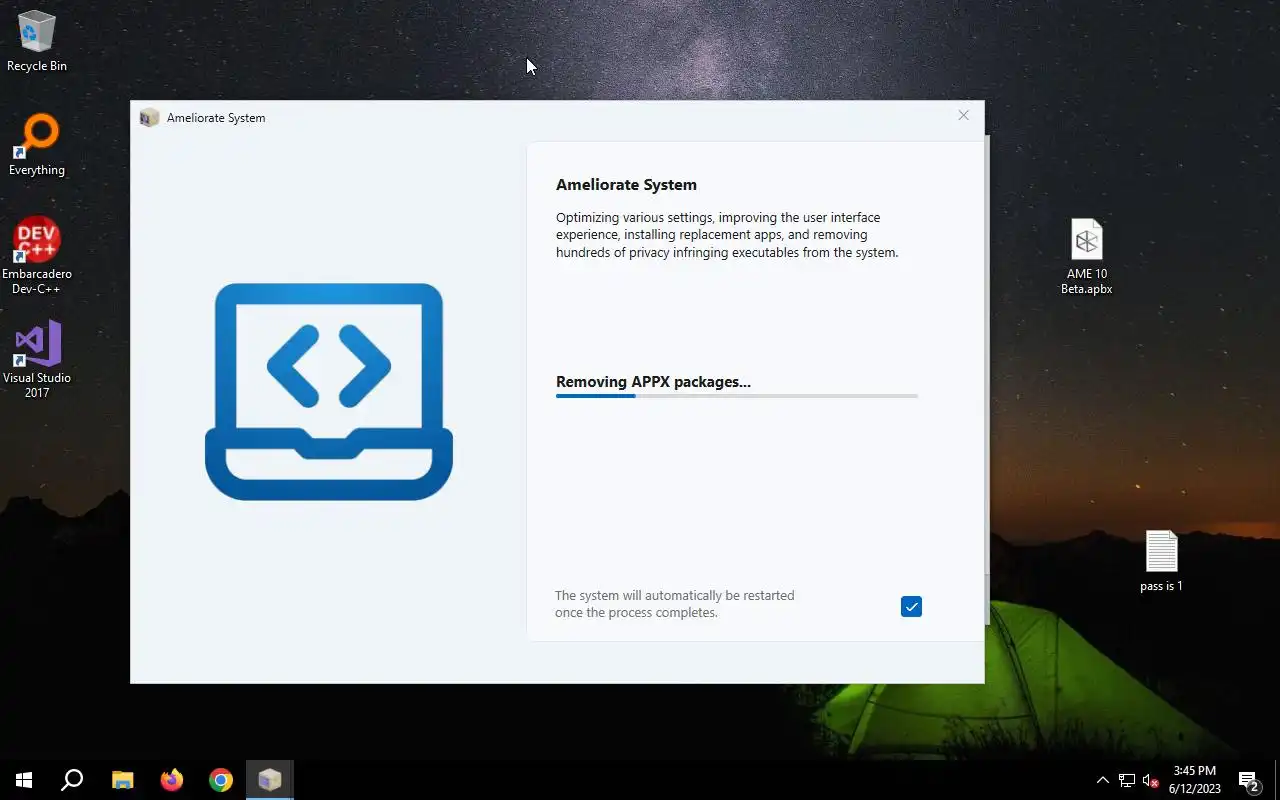Viewport: 1280px width, 800px height.
Task: Launch Firefox from the taskbar
Action: (172, 780)
